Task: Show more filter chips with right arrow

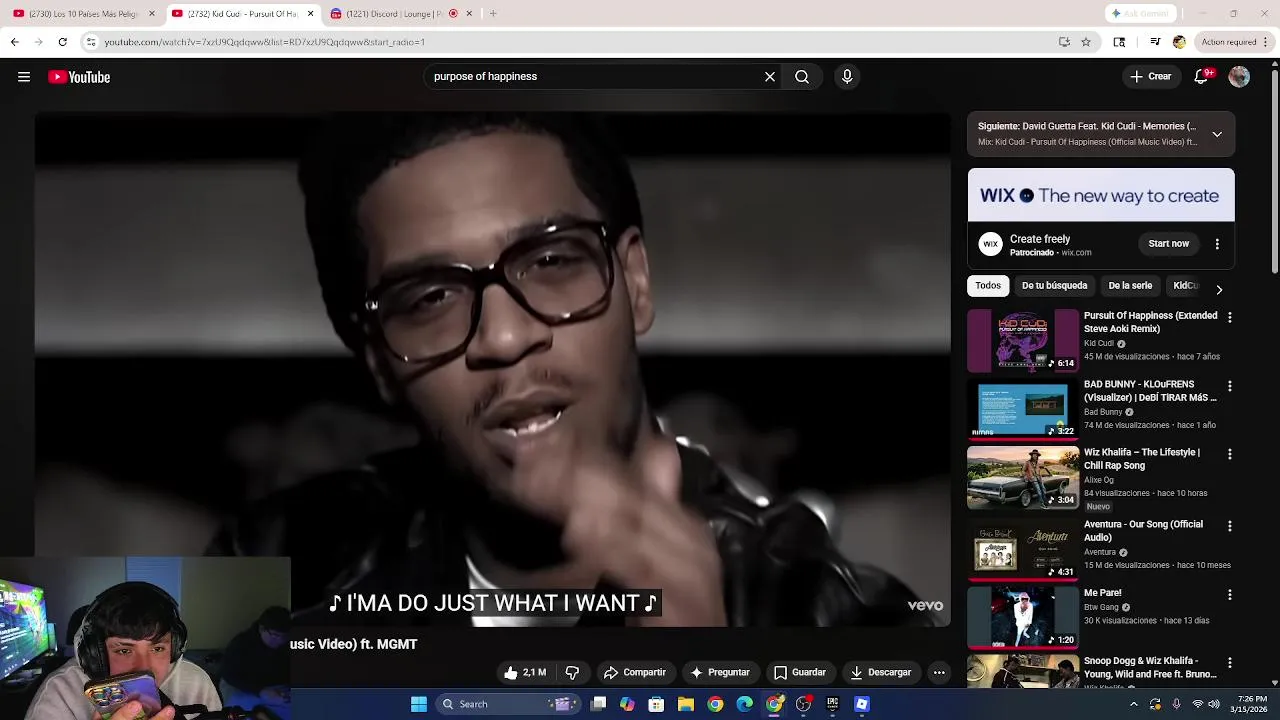Action: coord(1219,290)
